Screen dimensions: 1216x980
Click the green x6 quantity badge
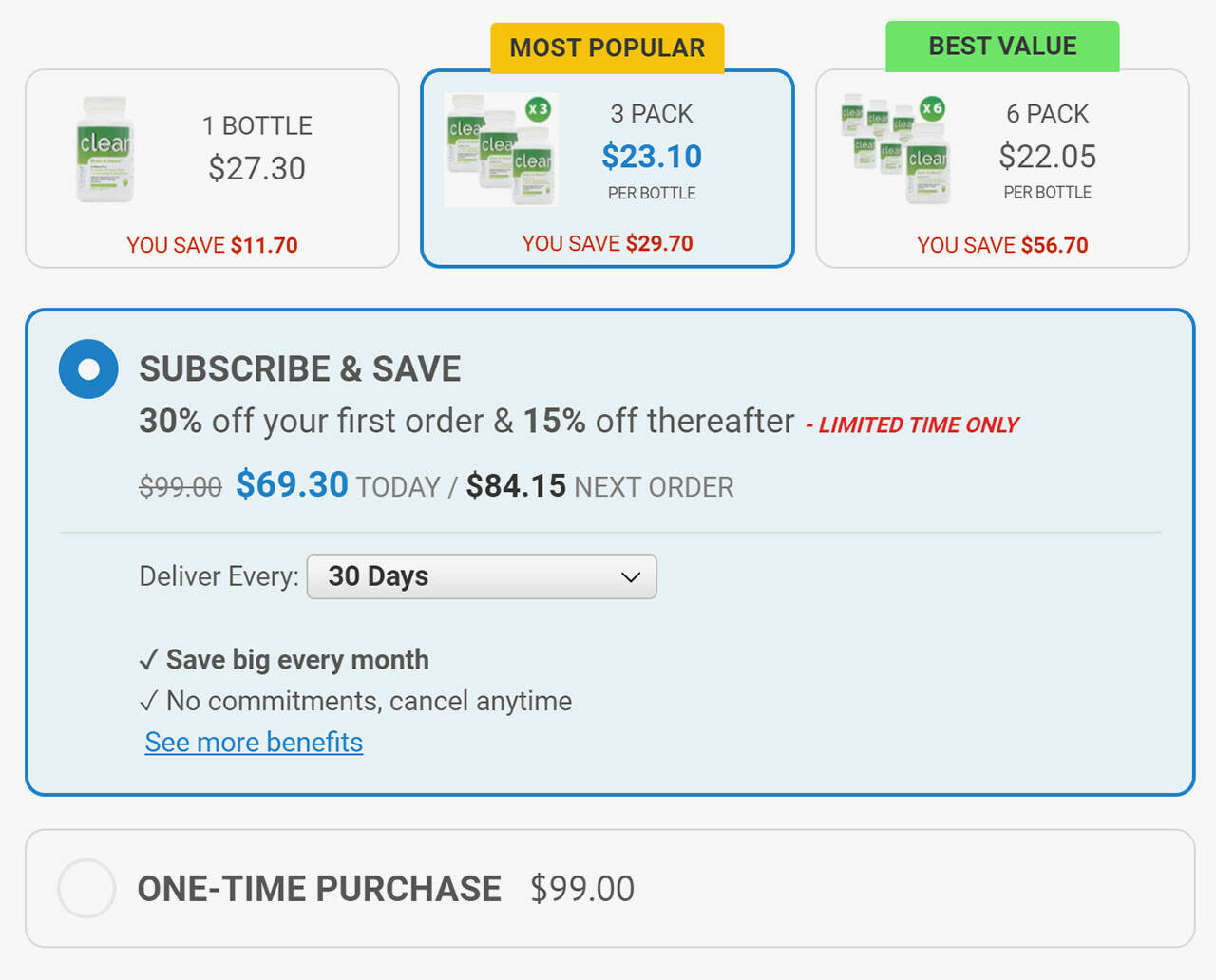932,107
